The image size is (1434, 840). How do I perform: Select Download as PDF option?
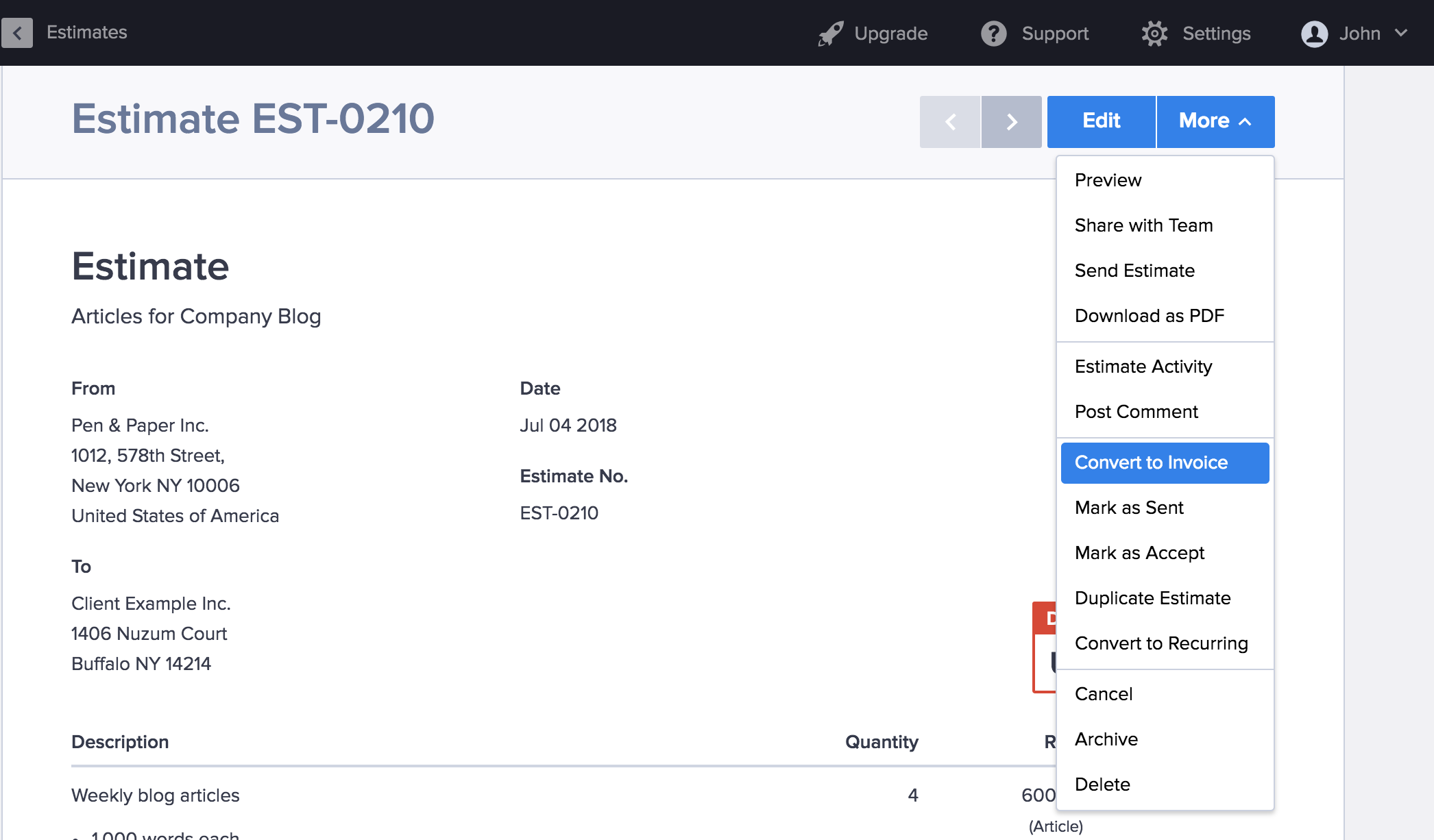[1151, 315]
